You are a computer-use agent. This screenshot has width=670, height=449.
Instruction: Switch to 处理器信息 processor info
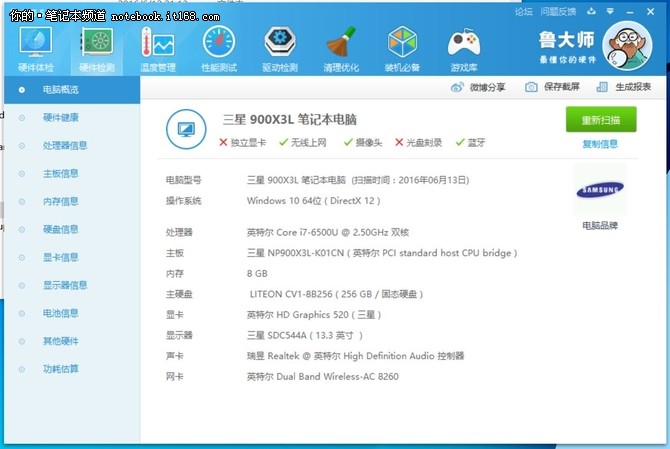pos(65,146)
